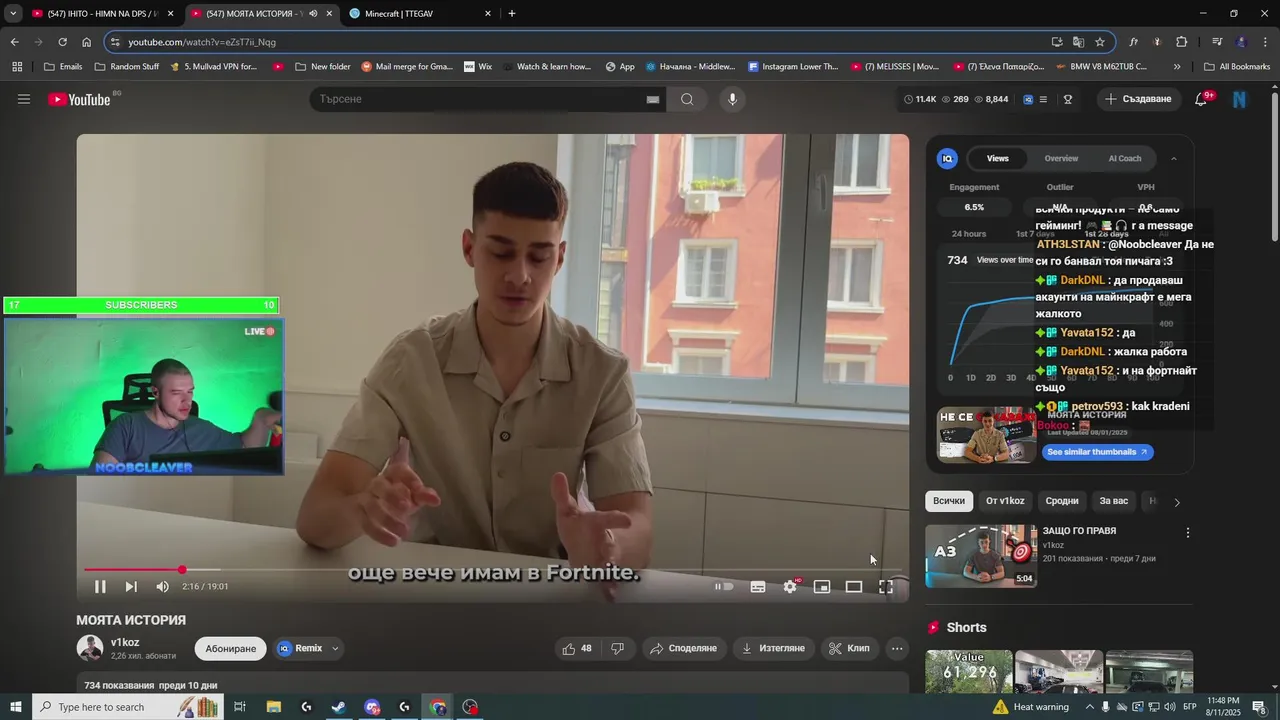Image resolution: width=1280 pixels, height=720 pixels.
Task: Reload the page in Chrome
Action: [62, 42]
